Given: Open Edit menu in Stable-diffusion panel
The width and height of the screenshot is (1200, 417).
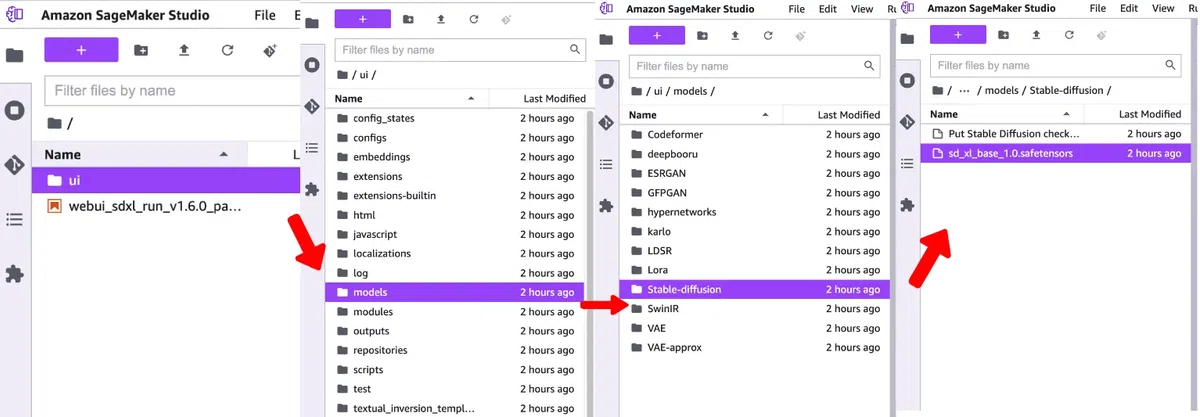Looking at the screenshot, I should tap(1129, 8).
